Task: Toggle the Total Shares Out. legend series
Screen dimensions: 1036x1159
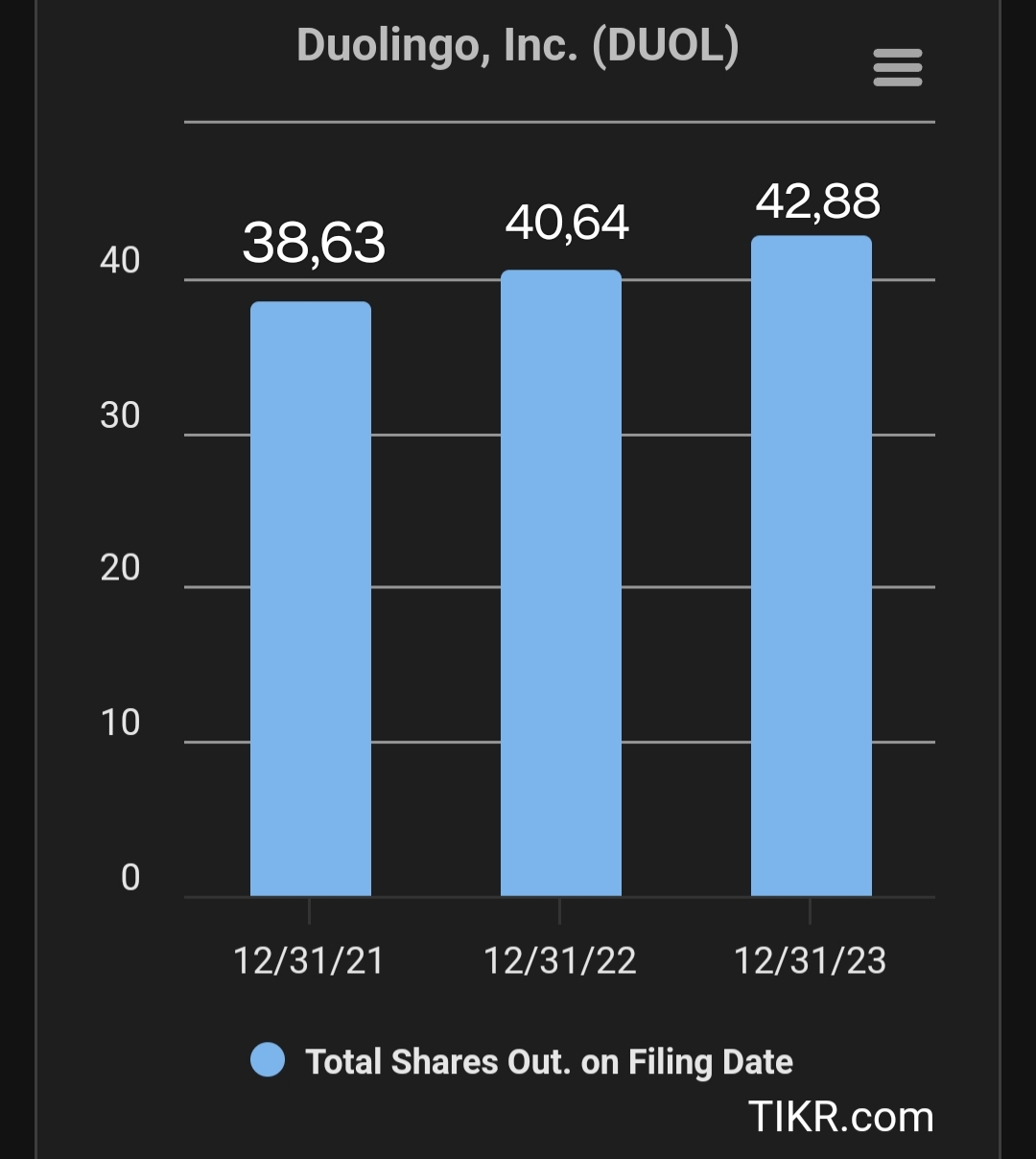Action: 549,1062
